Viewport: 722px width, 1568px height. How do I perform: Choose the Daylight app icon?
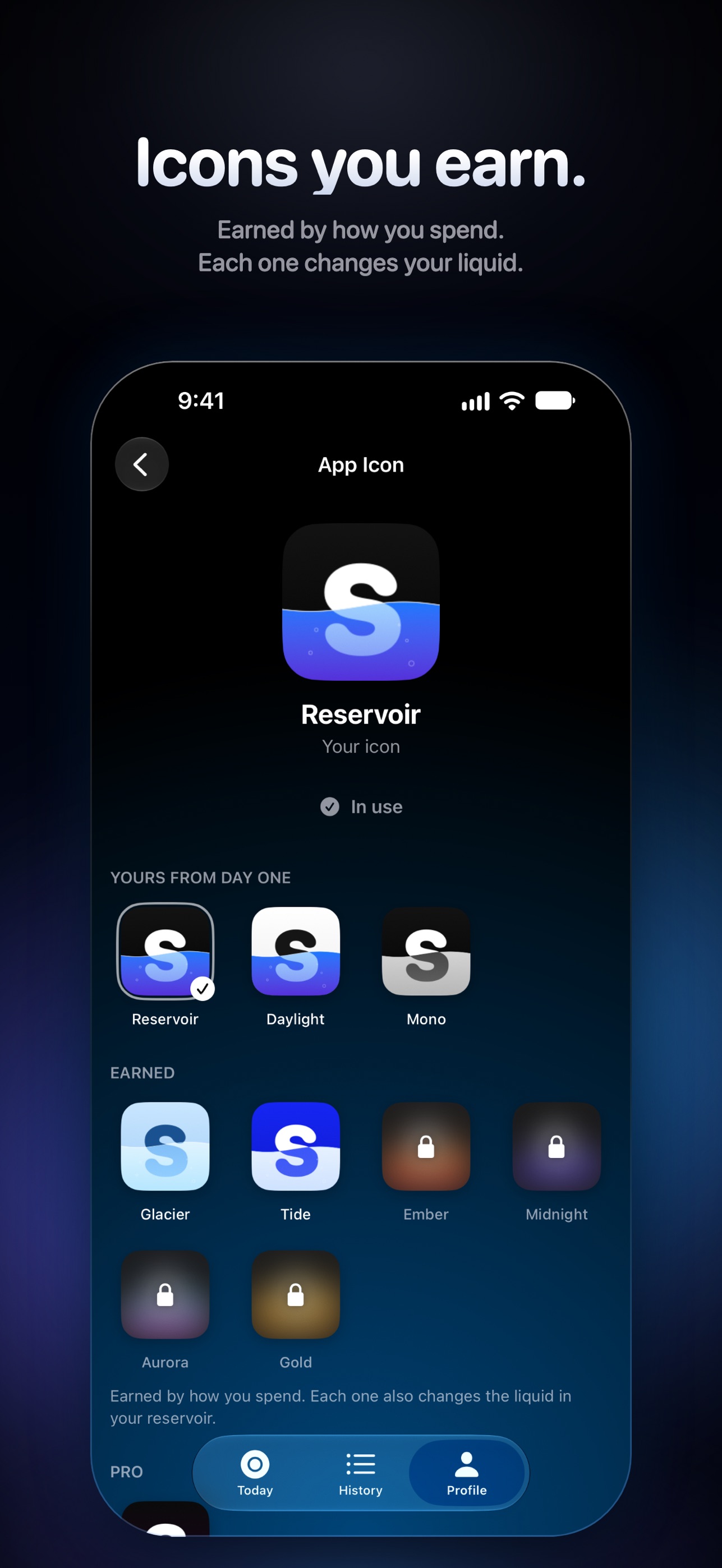[x=295, y=951]
